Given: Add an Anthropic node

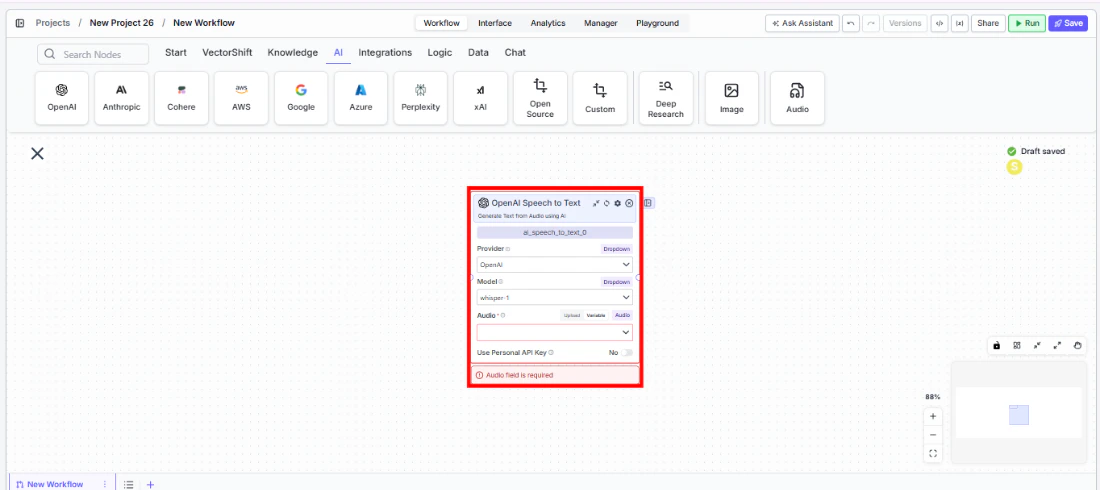Looking at the screenshot, I should (x=121, y=98).
